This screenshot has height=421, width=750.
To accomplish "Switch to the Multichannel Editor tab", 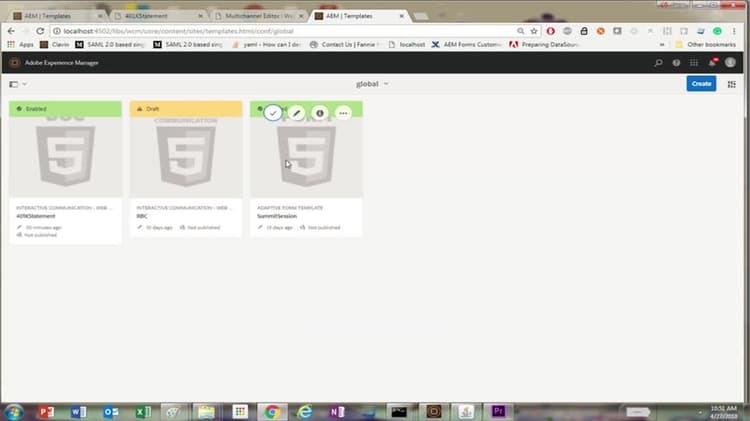I will (x=258, y=16).
